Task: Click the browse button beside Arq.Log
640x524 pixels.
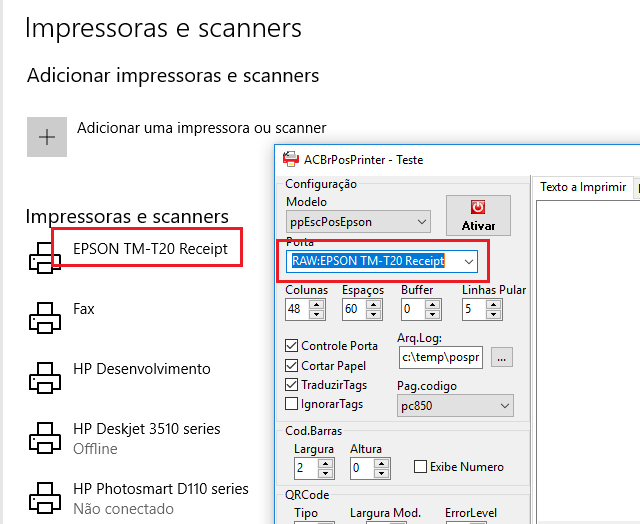Action: [x=502, y=357]
